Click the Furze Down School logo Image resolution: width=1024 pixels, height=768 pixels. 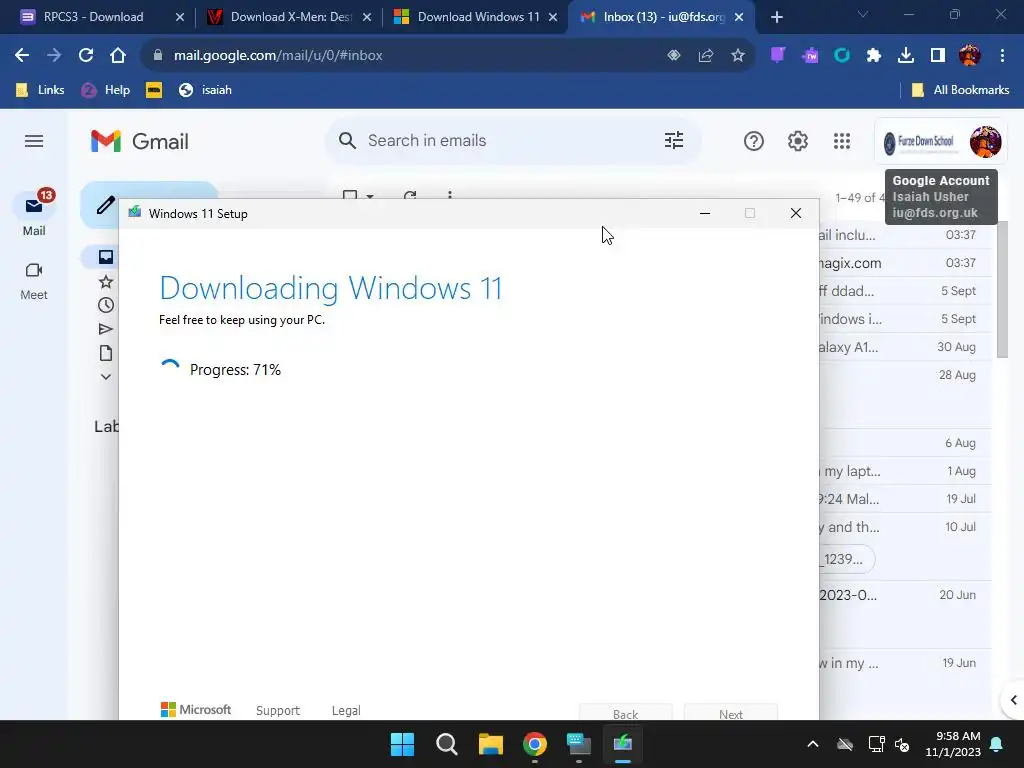[920, 142]
